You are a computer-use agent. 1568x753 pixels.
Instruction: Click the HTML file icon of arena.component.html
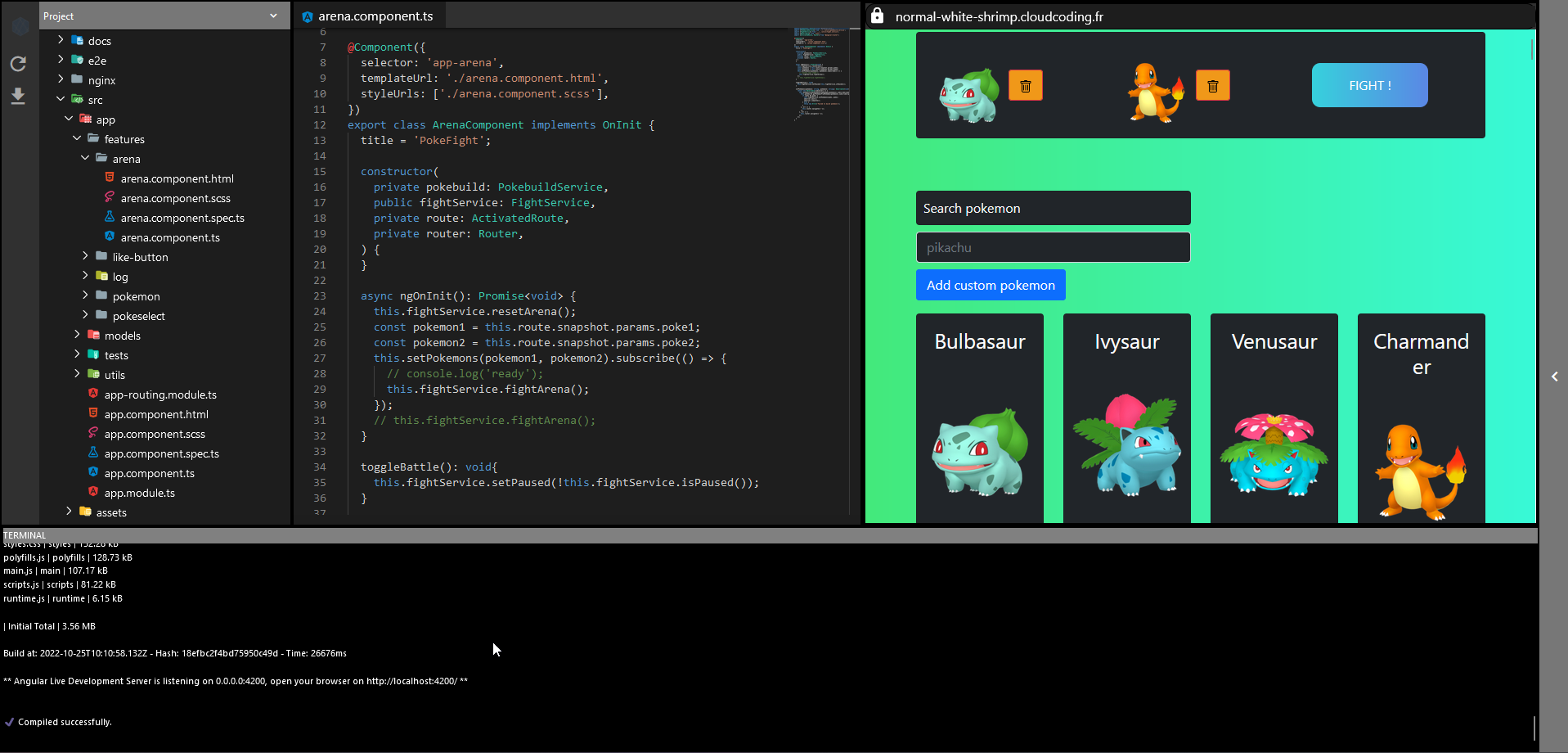110,178
